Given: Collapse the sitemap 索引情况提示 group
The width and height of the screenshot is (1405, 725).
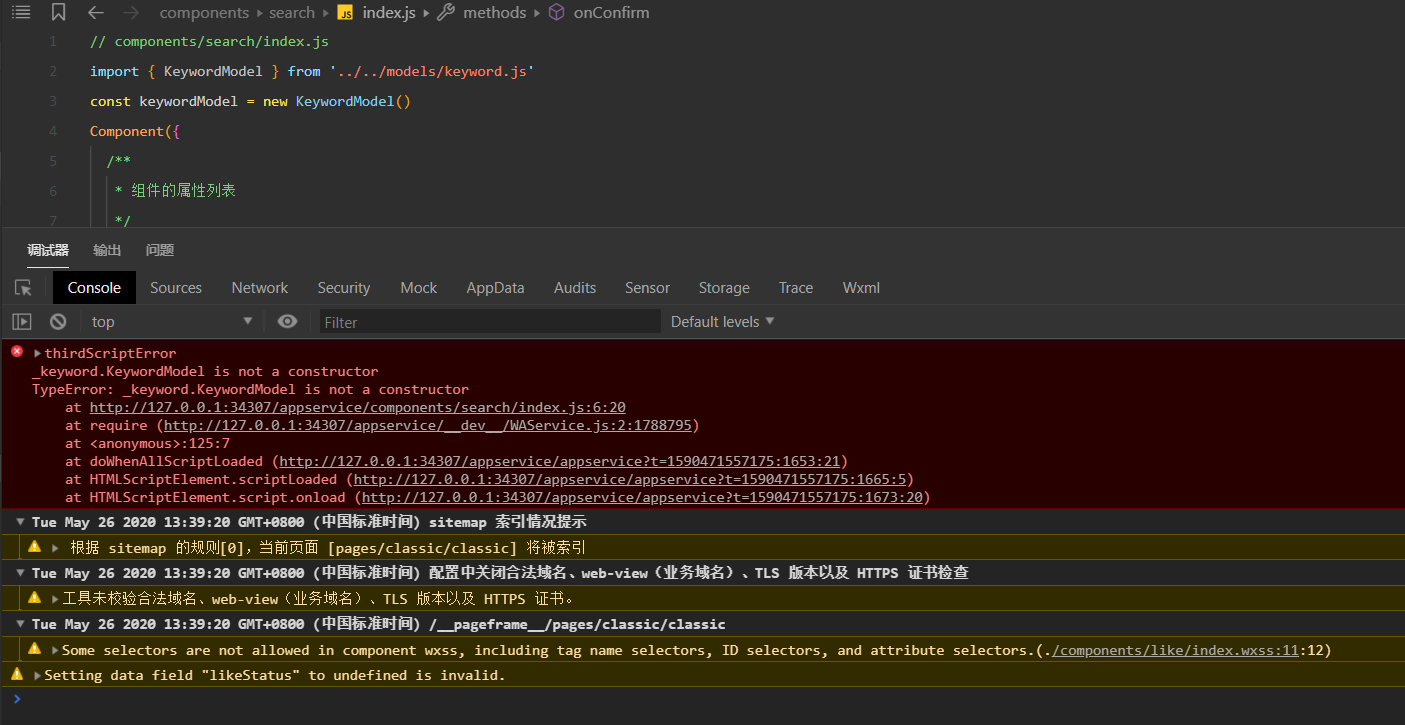Looking at the screenshot, I should click(20, 522).
